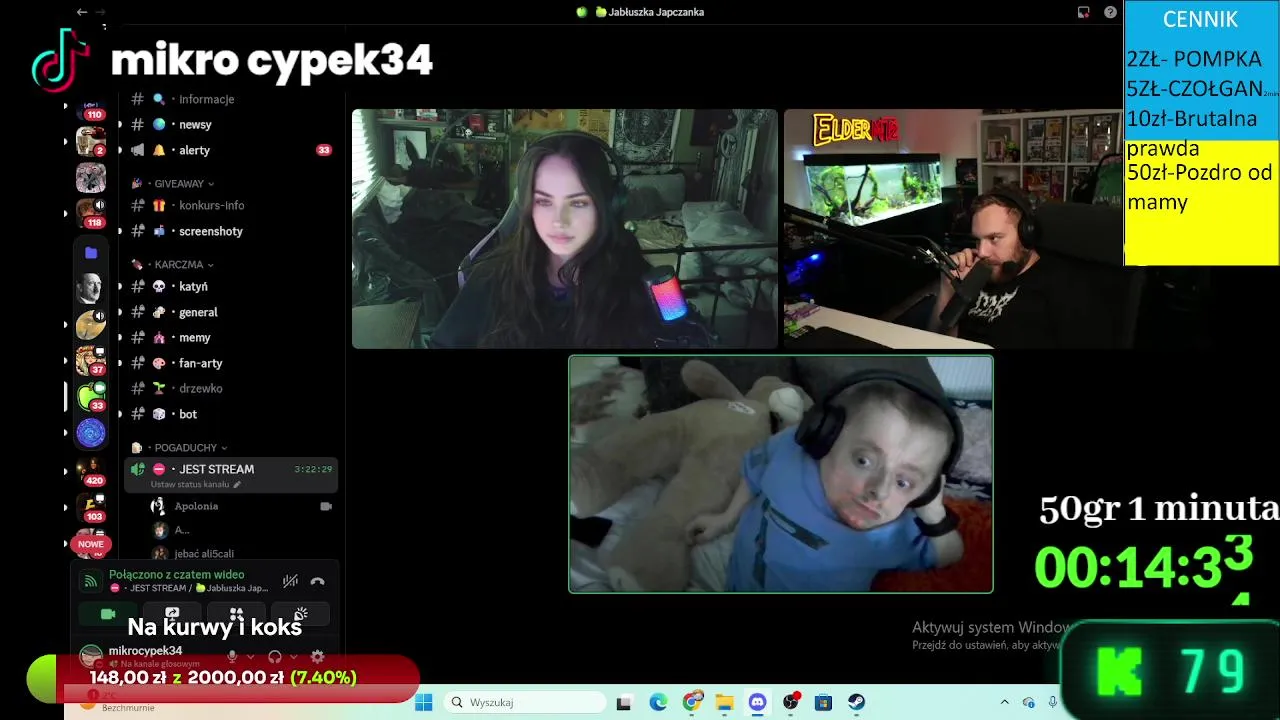Open Google Chrome from taskbar
The height and width of the screenshot is (720, 1280).
691,702
